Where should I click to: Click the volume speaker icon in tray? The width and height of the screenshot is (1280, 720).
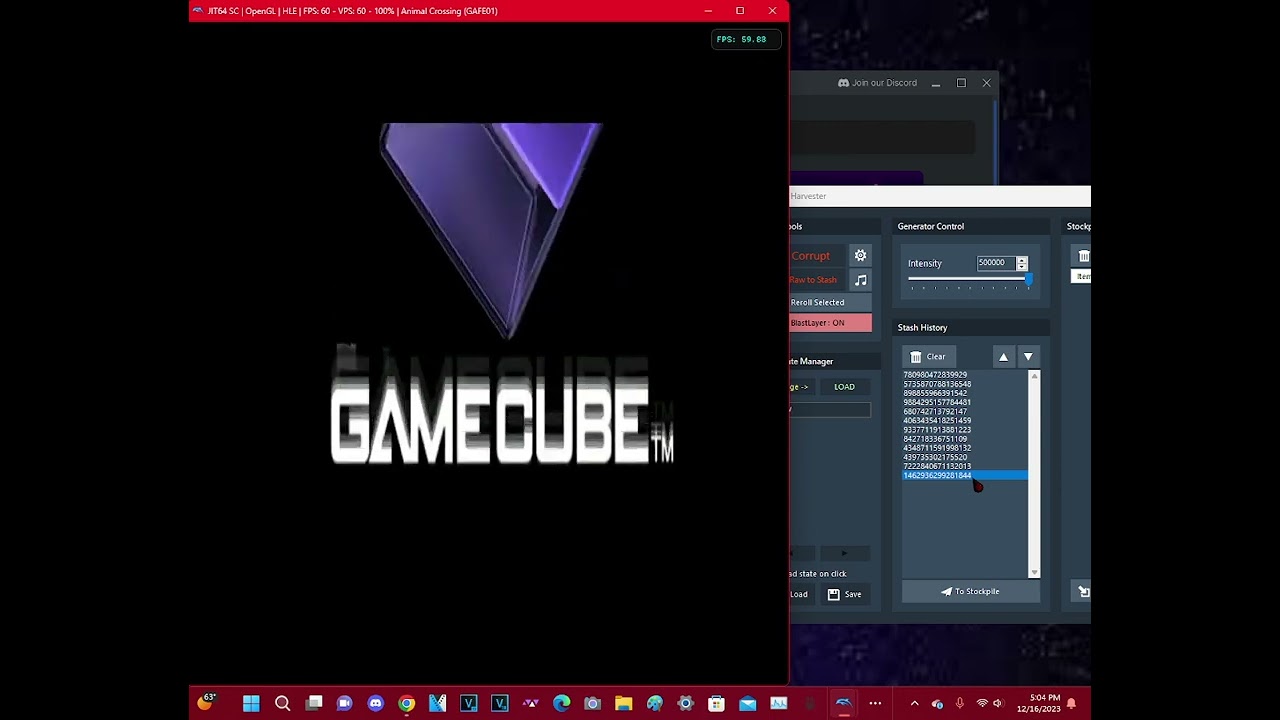tap(998, 704)
